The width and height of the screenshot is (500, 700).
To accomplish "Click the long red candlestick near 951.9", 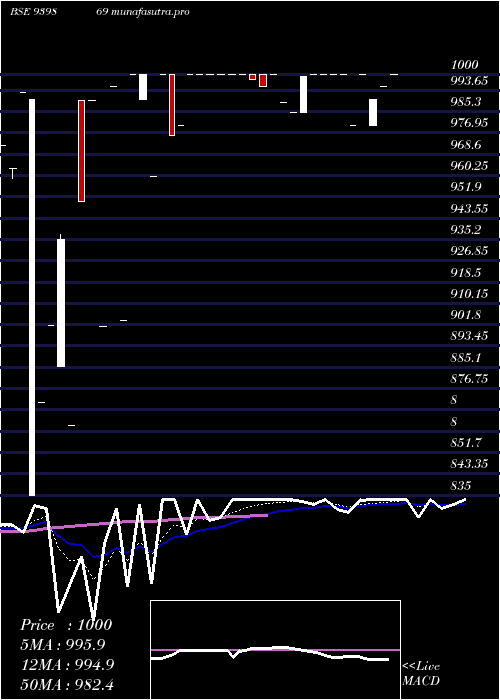I will [x=81, y=151].
